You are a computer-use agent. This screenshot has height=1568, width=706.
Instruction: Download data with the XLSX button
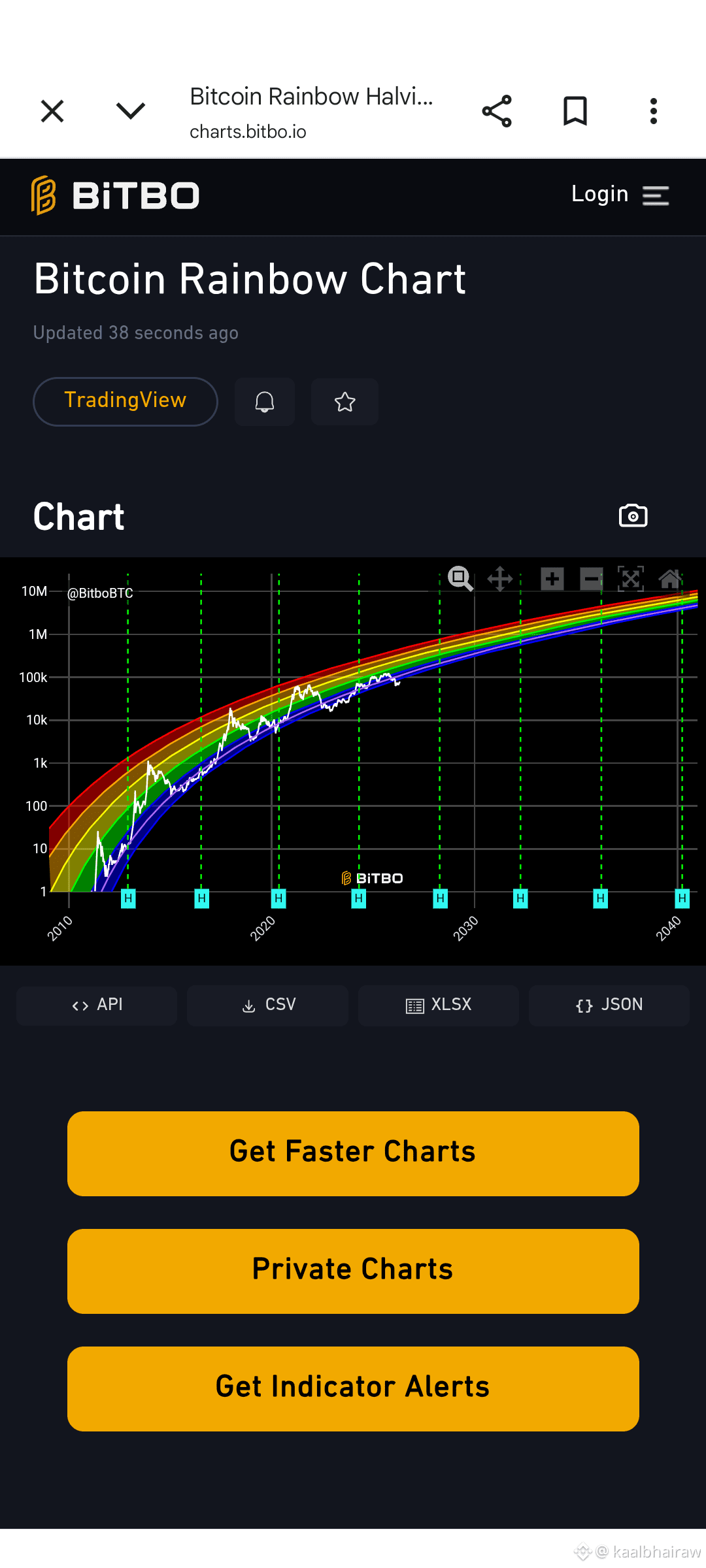439,1005
